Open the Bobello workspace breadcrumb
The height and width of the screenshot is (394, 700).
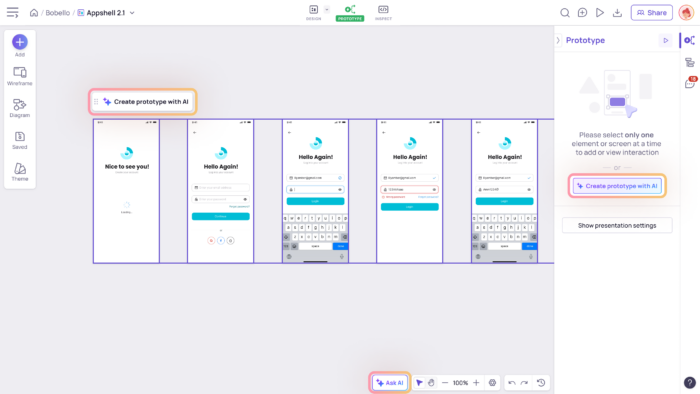(58, 13)
